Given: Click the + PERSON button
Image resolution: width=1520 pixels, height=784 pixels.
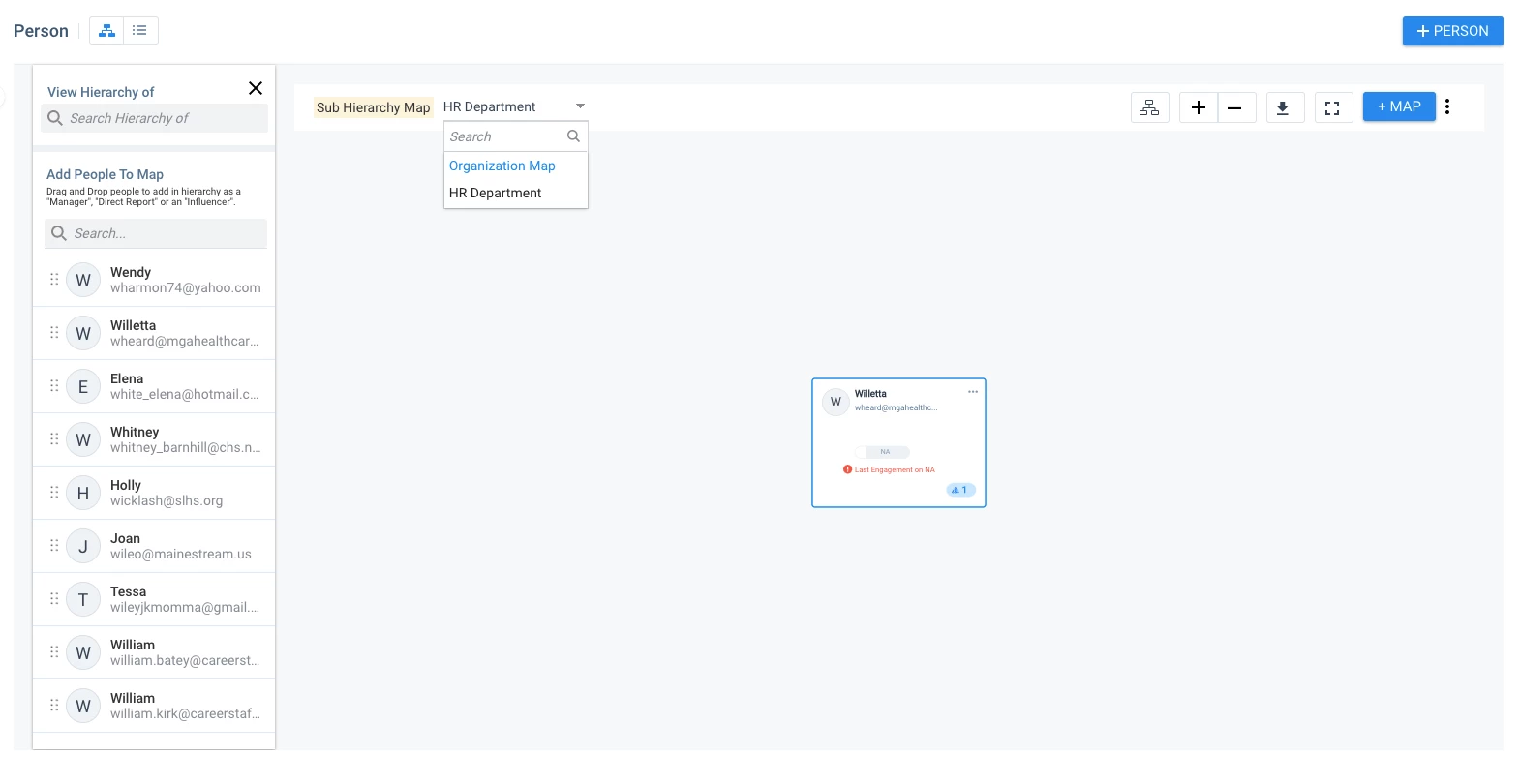Looking at the screenshot, I should click(1452, 31).
